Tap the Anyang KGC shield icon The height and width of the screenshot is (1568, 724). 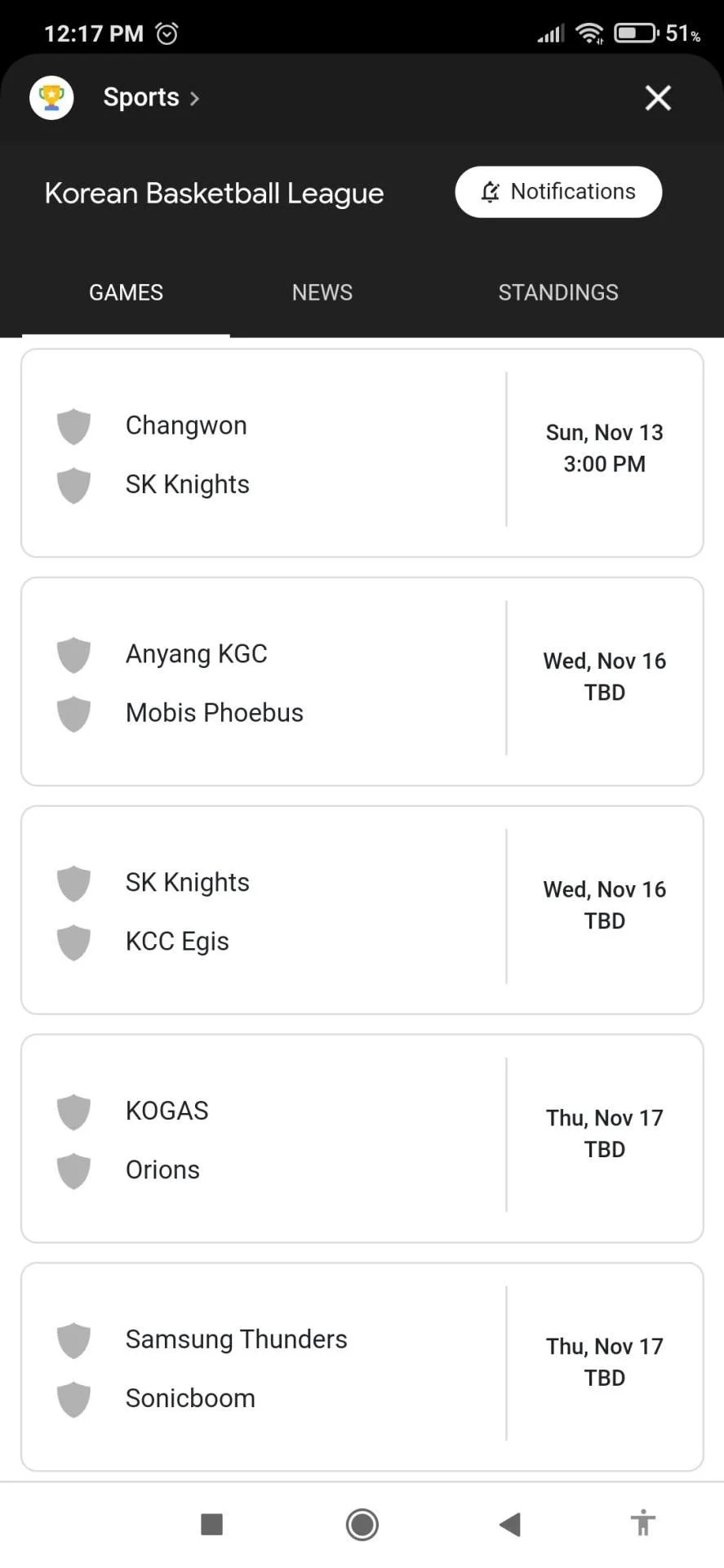click(73, 655)
